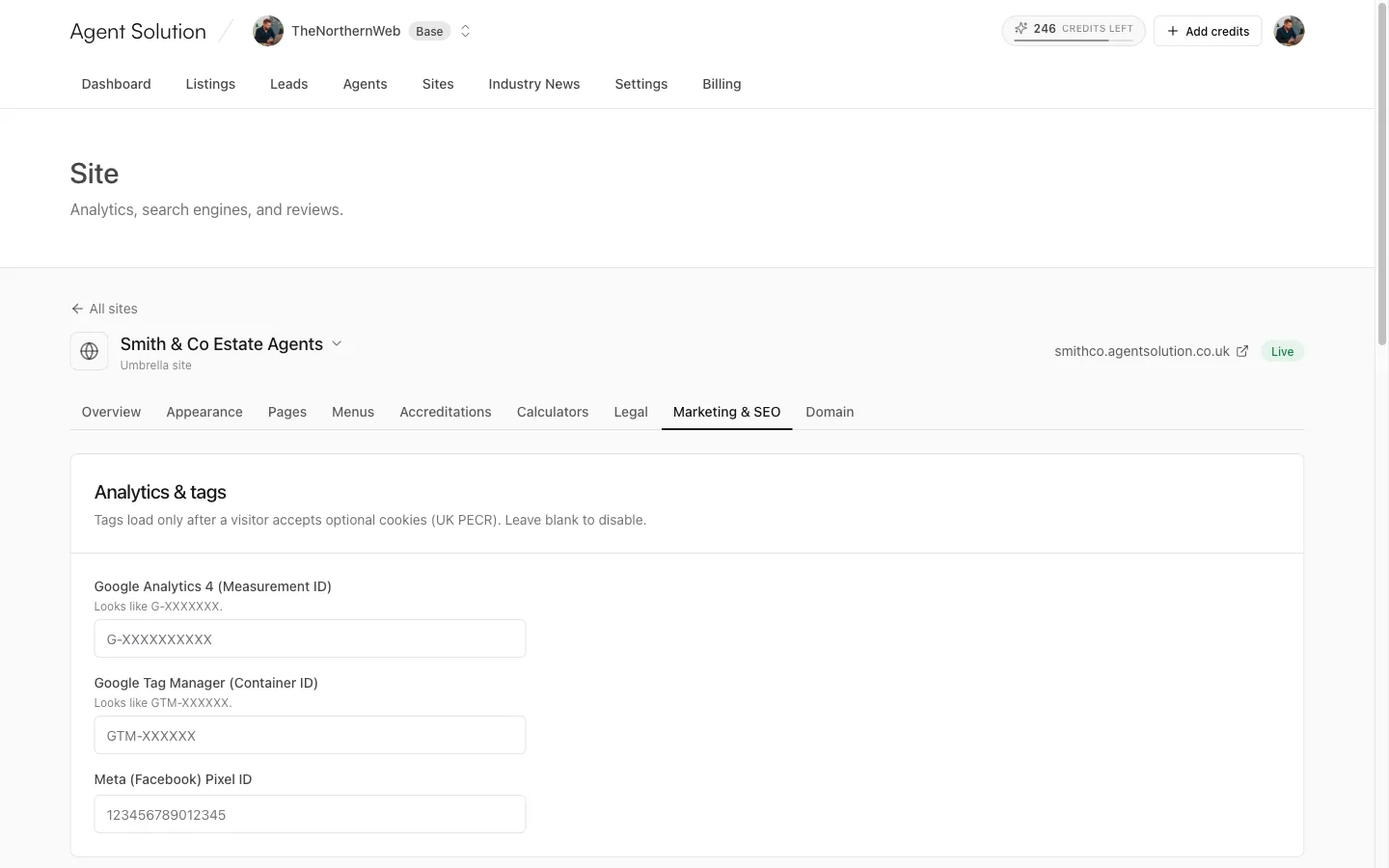Expand the workspace switcher chevrons
The image size is (1389, 868).
pos(465,31)
